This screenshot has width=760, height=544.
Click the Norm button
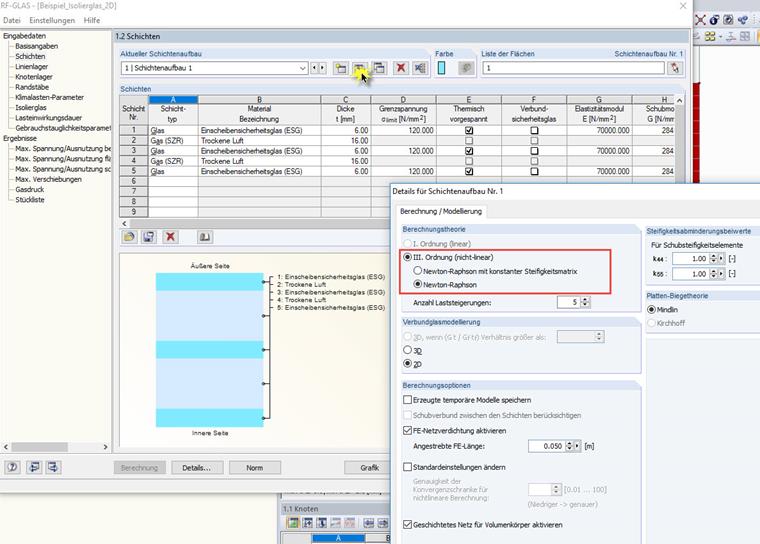[x=254, y=468]
